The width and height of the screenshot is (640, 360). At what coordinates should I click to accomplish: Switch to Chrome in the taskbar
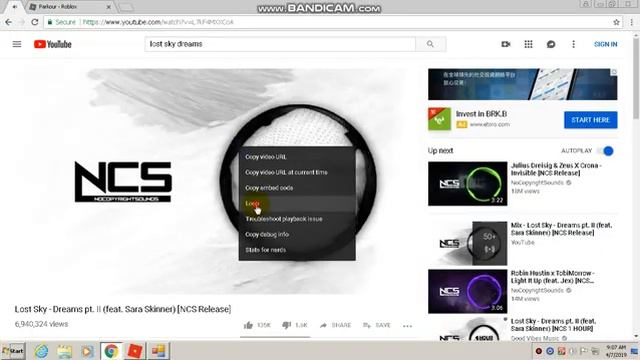point(111,351)
